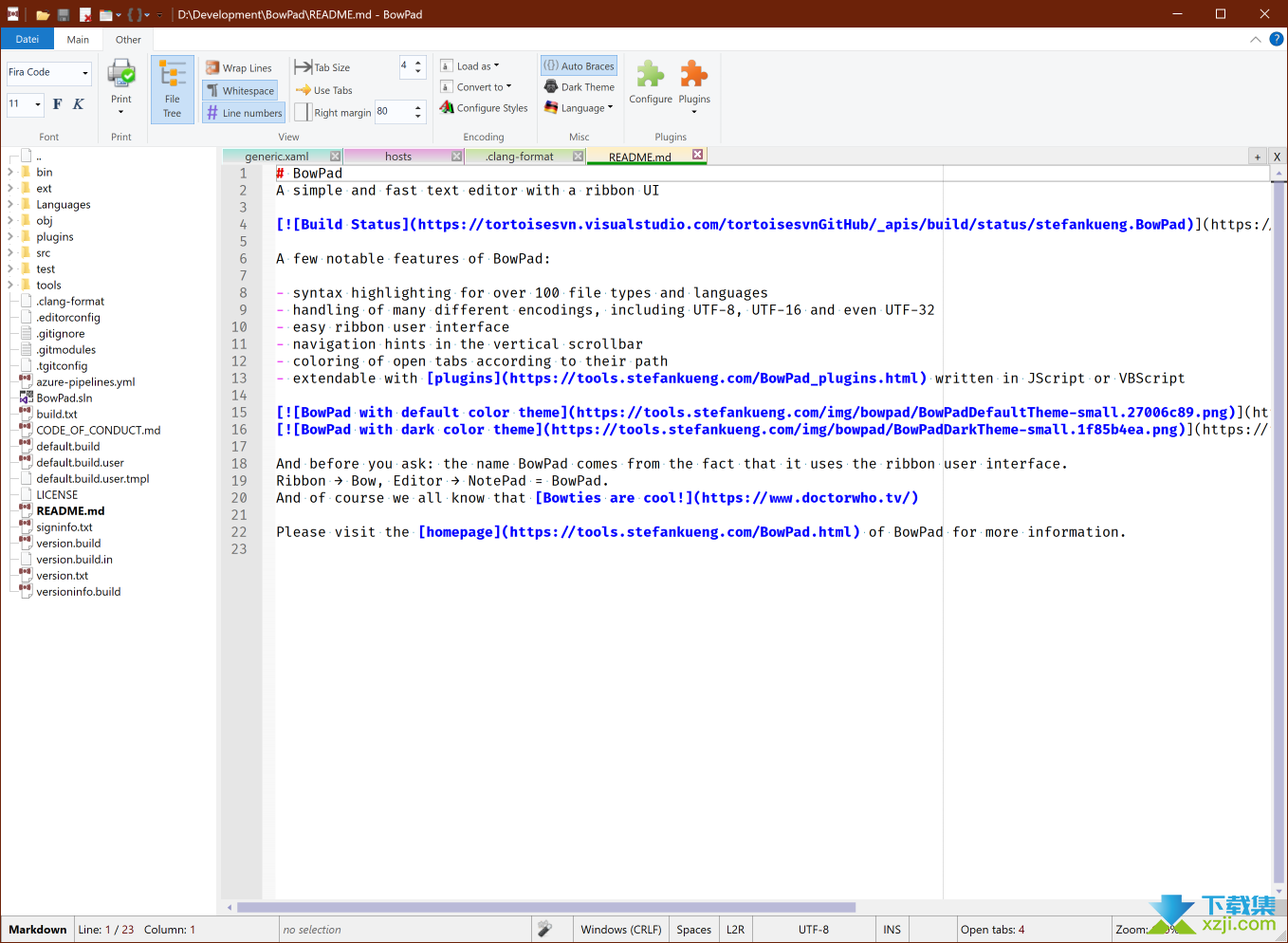Toggle Use Tabs option
Viewport: 1288px width, 943px height.
323,90
